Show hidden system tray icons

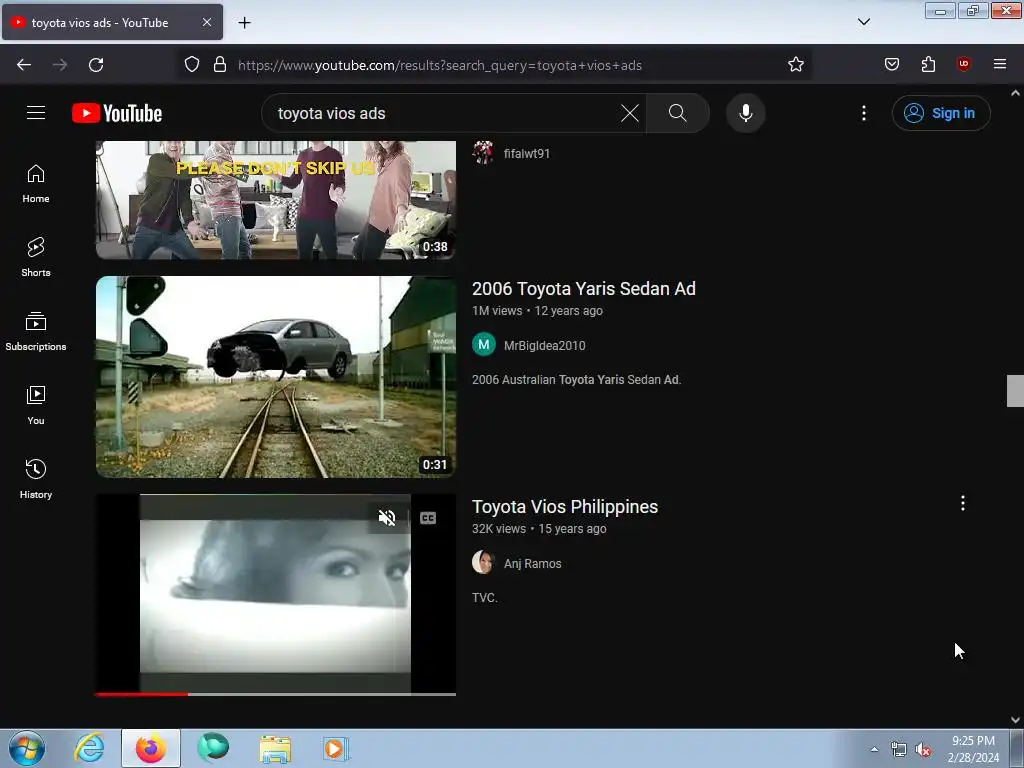click(x=874, y=749)
